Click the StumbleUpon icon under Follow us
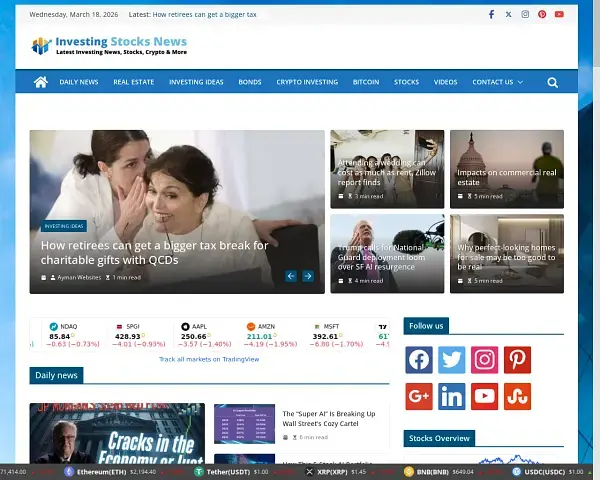Screen dimensions: 600x480 pyautogui.click(x=517, y=397)
